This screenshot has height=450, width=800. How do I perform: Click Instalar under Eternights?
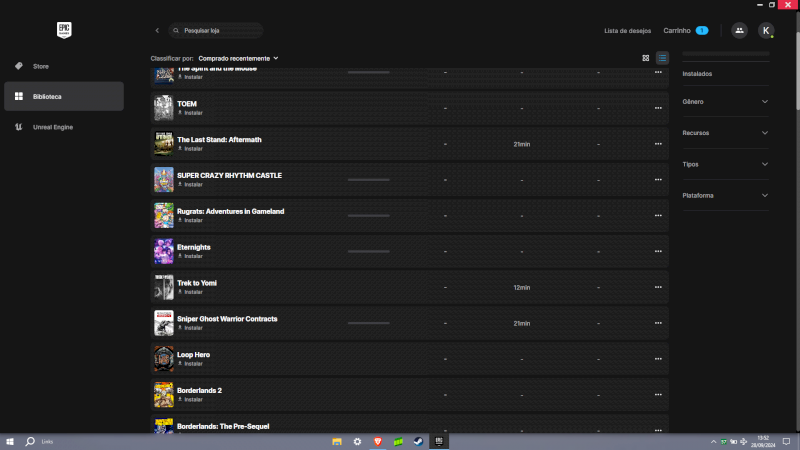tap(190, 256)
